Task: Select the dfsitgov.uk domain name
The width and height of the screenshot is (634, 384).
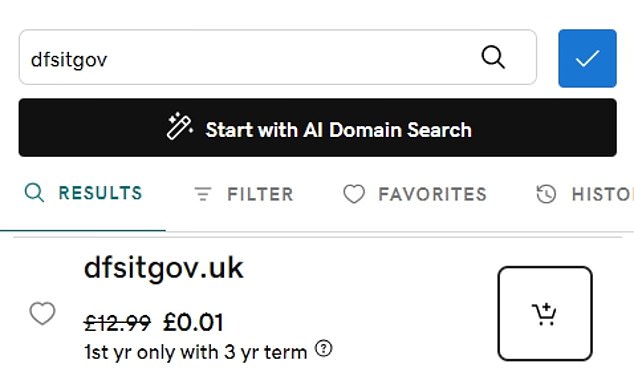Action: tap(164, 268)
